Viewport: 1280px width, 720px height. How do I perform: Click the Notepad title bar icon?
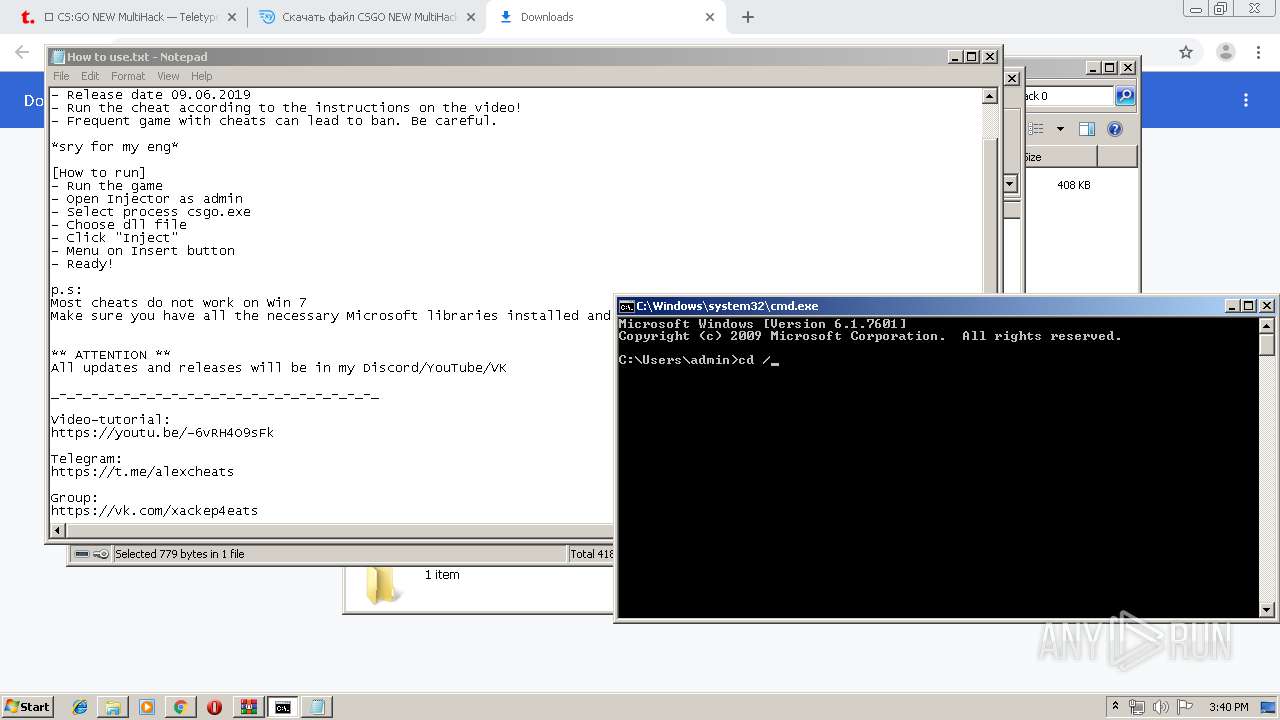click(x=58, y=57)
